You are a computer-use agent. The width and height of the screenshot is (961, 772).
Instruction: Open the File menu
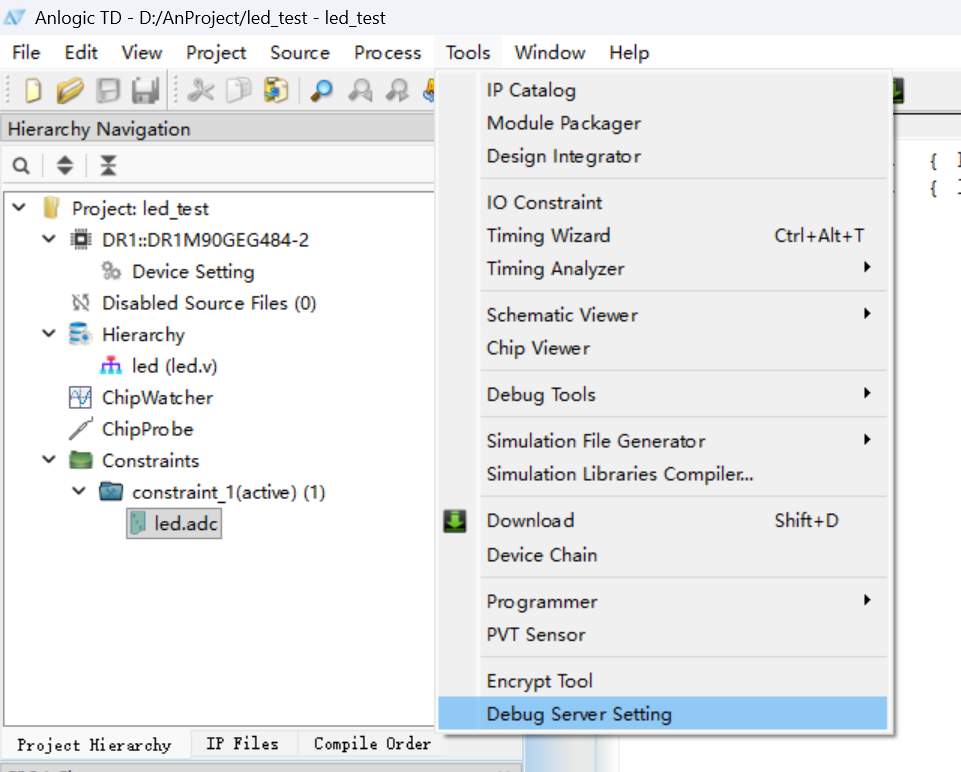[26, 53]
